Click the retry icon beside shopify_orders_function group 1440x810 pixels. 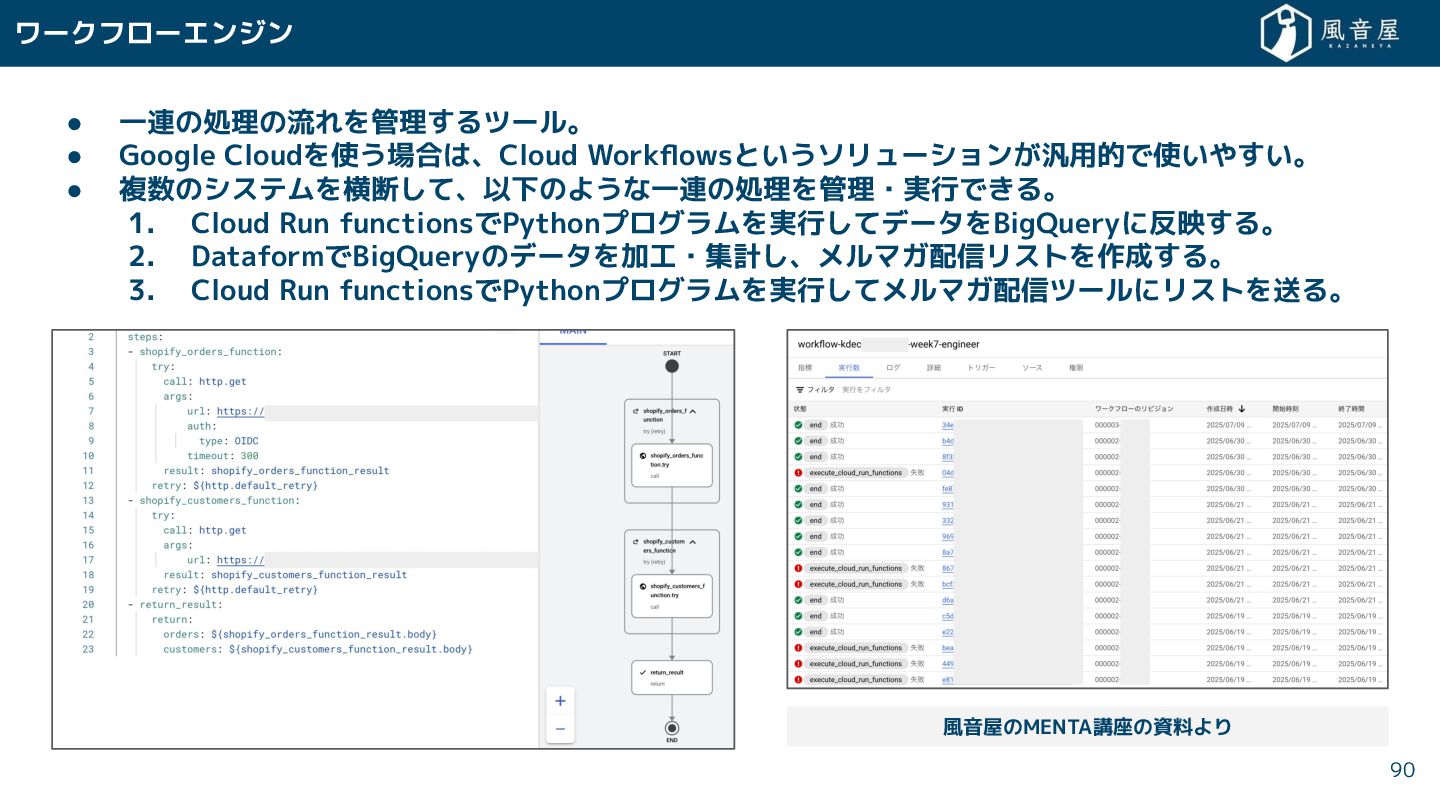pos(636,411)
